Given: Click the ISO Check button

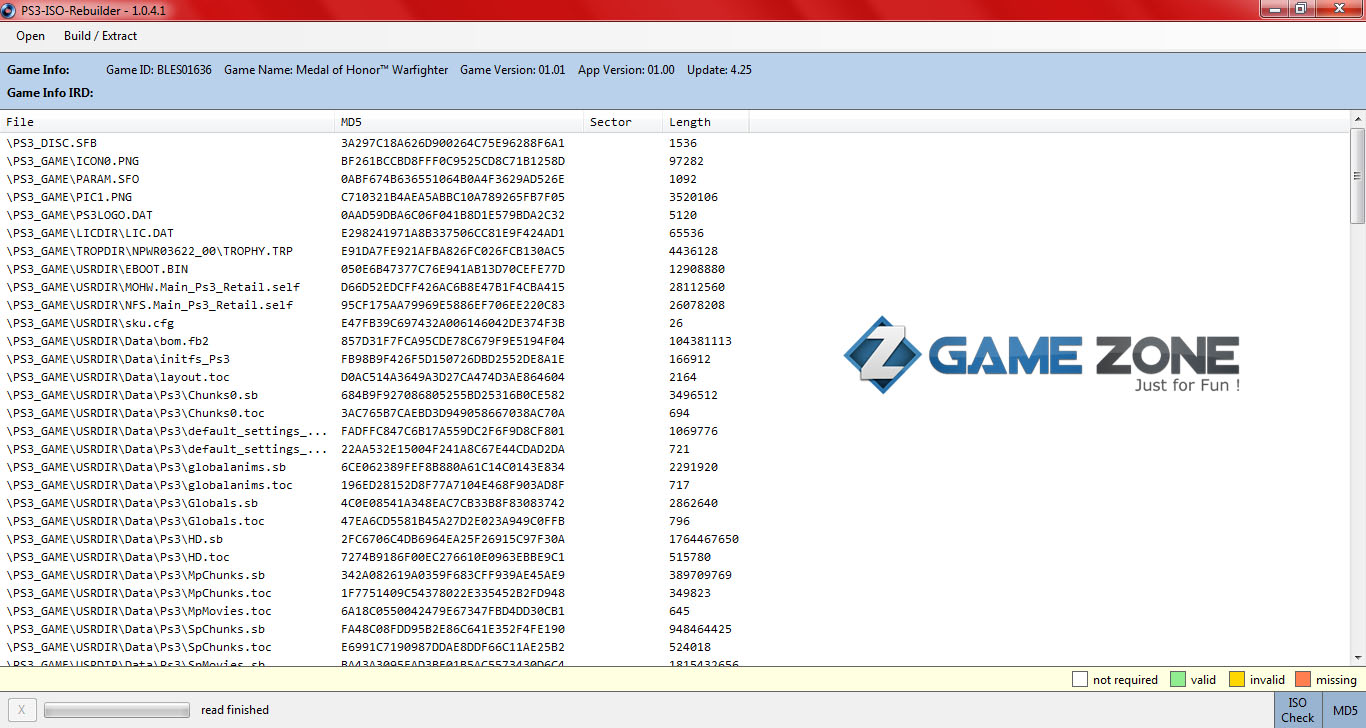Looking at the screenshot, I should (1297, 710).
